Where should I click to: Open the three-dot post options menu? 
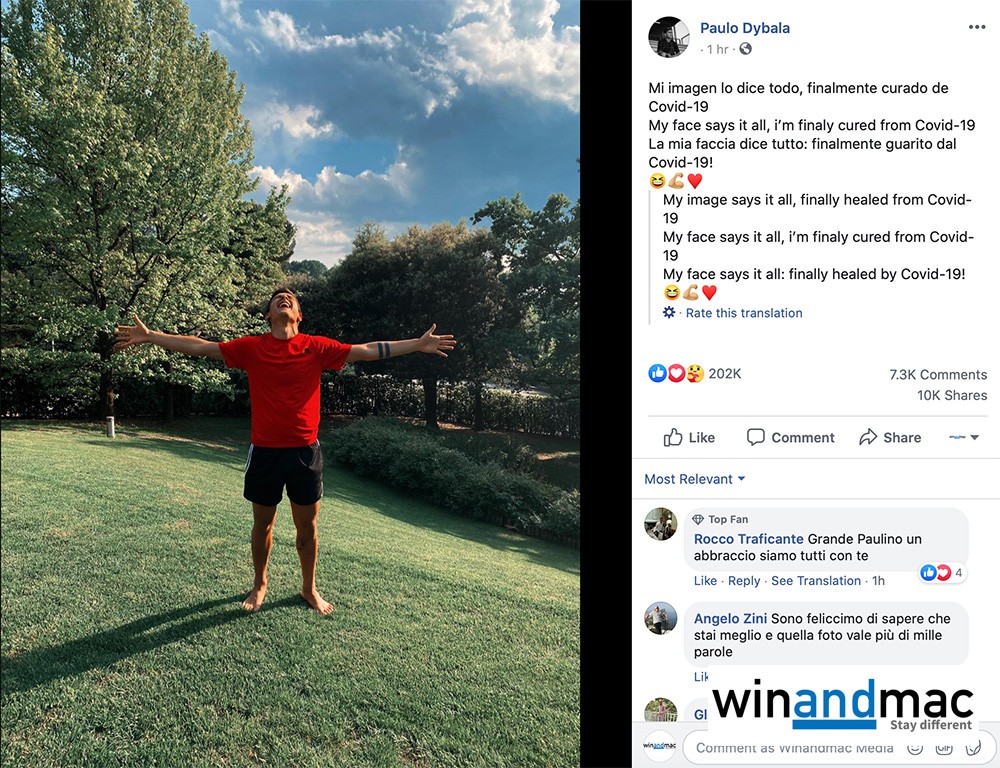coord(976,27)
